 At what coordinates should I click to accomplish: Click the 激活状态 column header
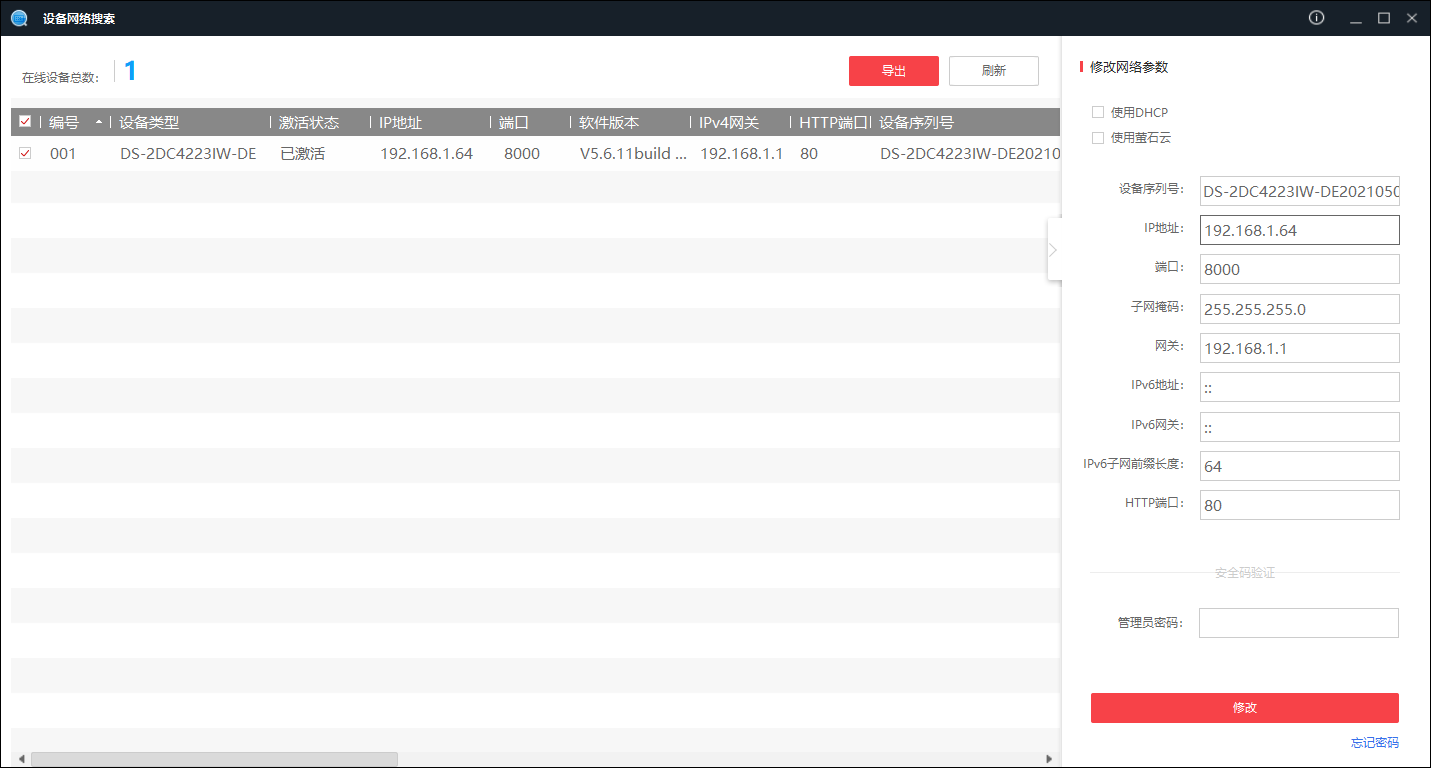tap(309, 122)
